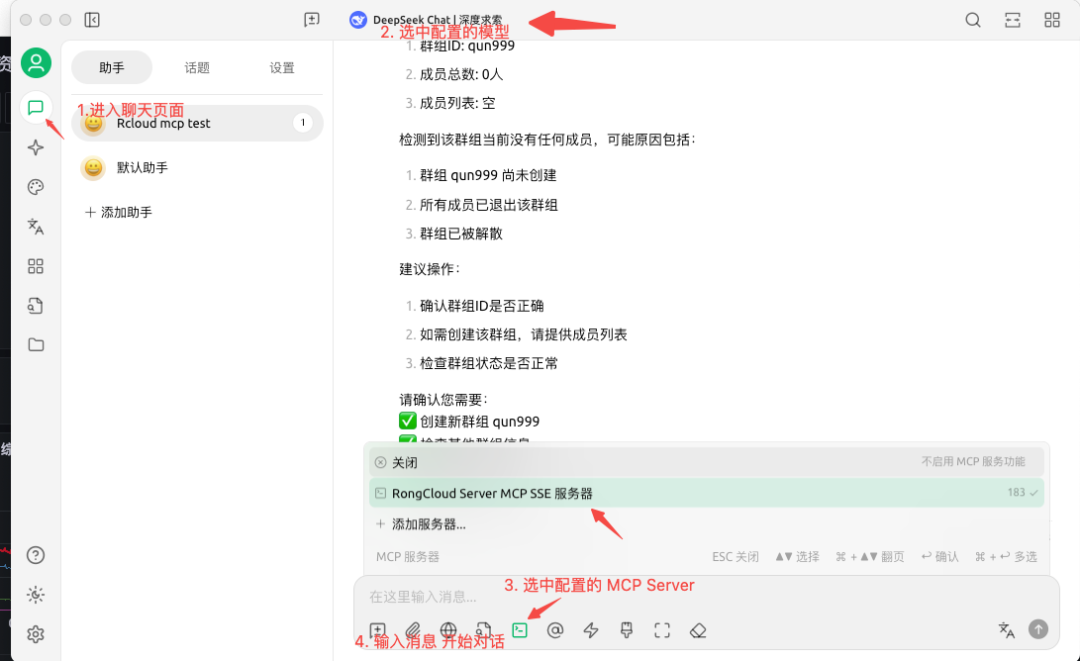Click 添加助手 to add an assistant

point(119,212)
